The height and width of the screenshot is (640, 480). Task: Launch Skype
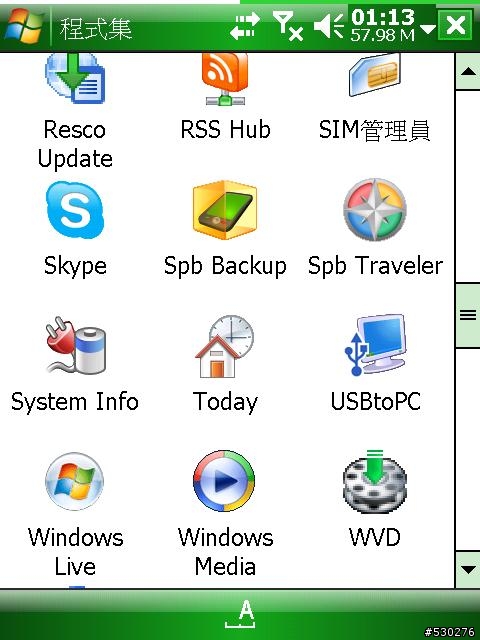pos(75,210)
